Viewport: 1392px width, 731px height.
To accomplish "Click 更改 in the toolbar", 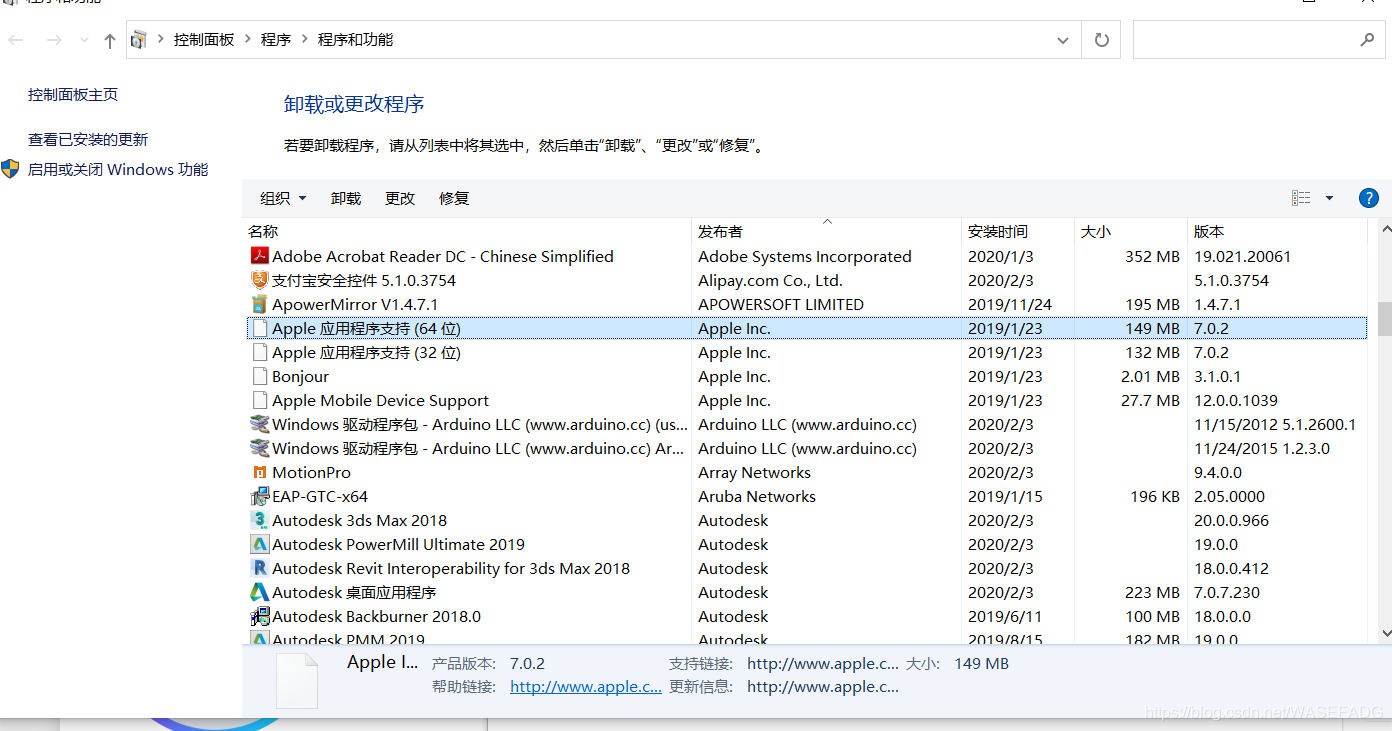I will [x=400, y=198].
